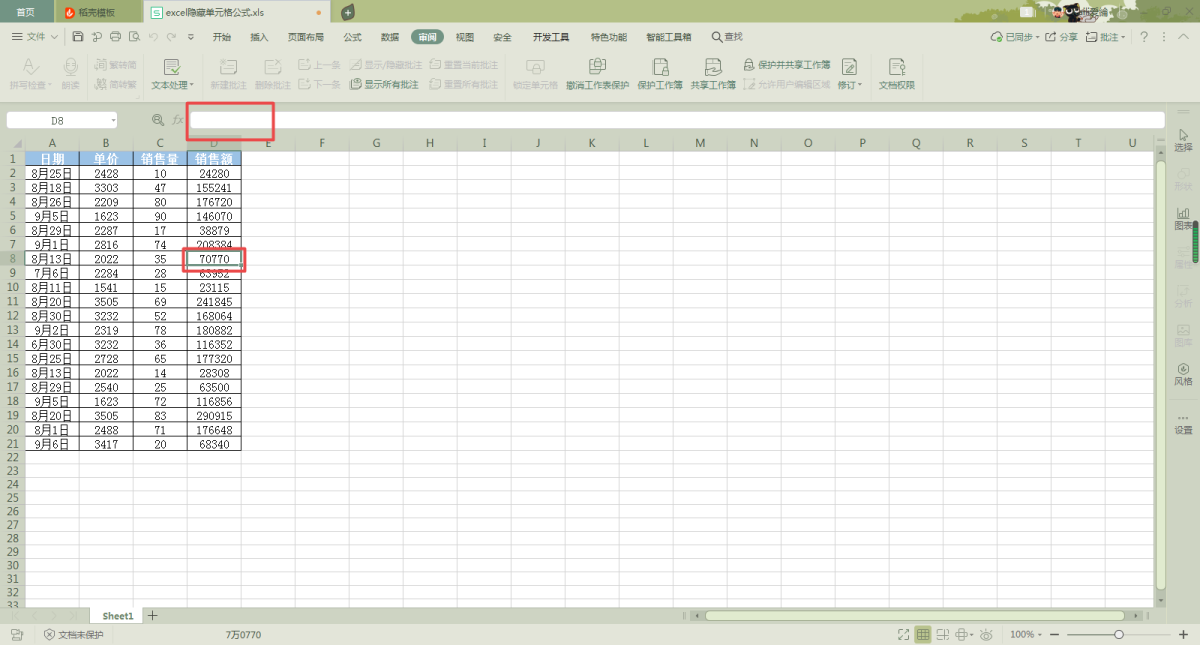Click the insert function fx icon
1200x645 pixels.
coord(178,120)
